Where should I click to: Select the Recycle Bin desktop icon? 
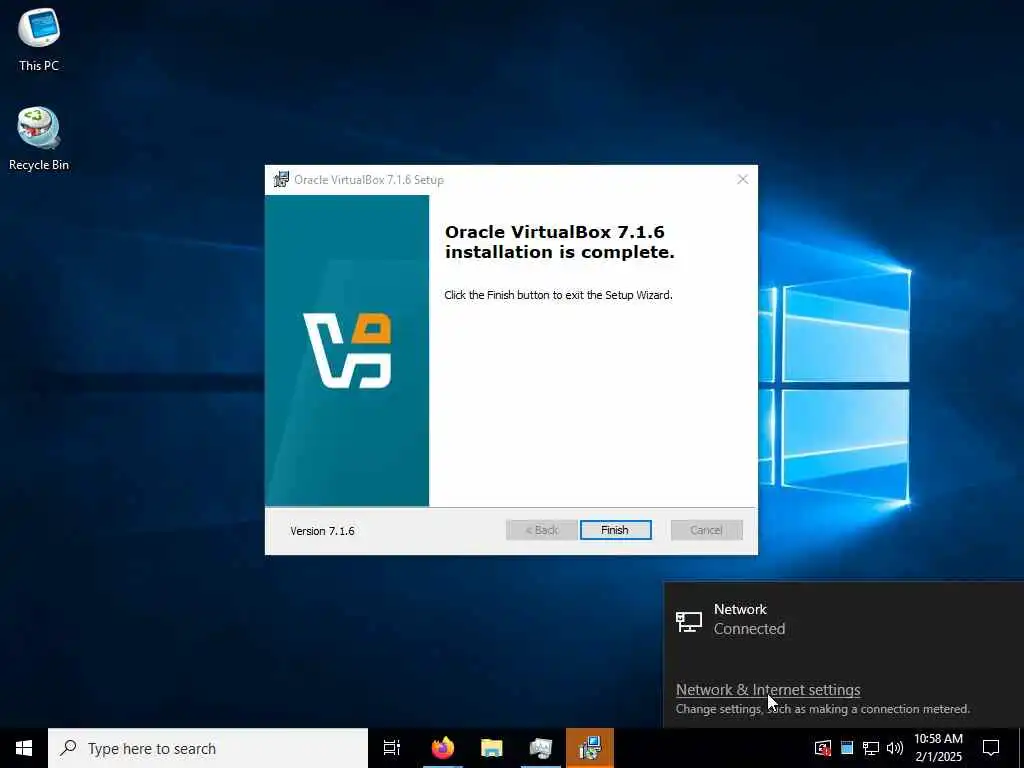click(x=39, y=139)
